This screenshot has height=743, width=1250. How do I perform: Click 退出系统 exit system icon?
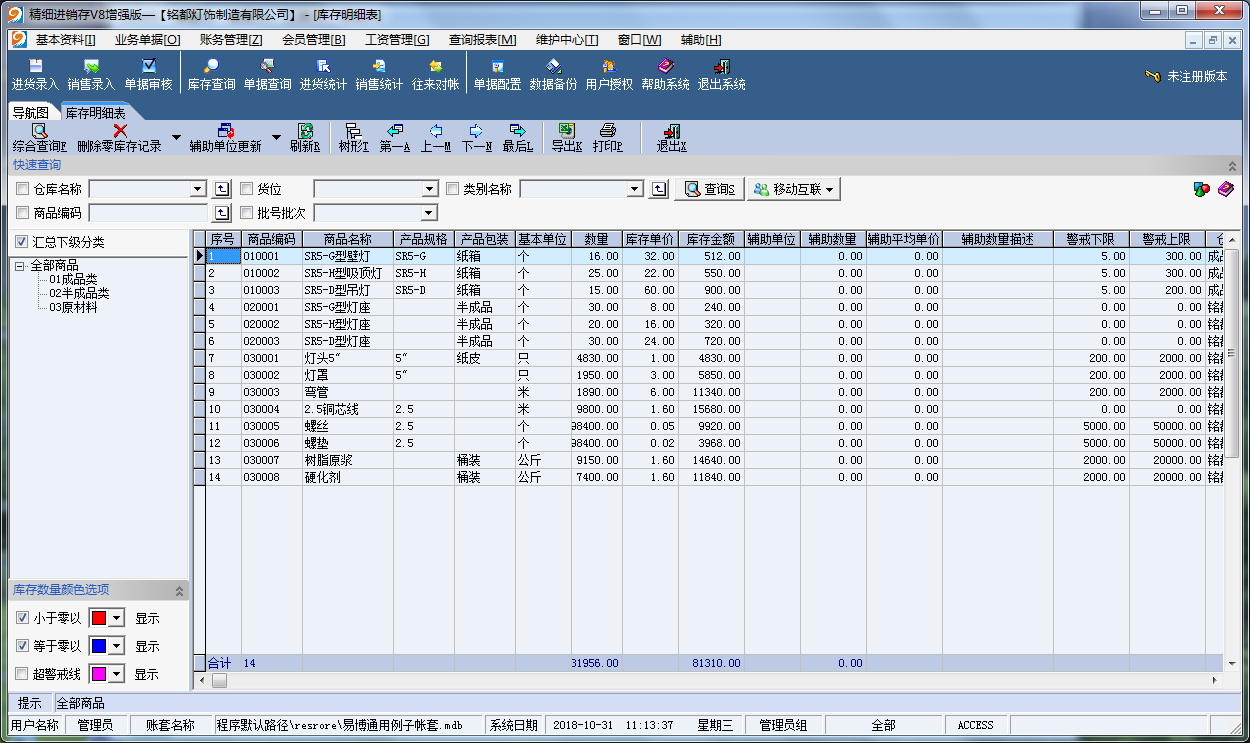pos(721,74)
